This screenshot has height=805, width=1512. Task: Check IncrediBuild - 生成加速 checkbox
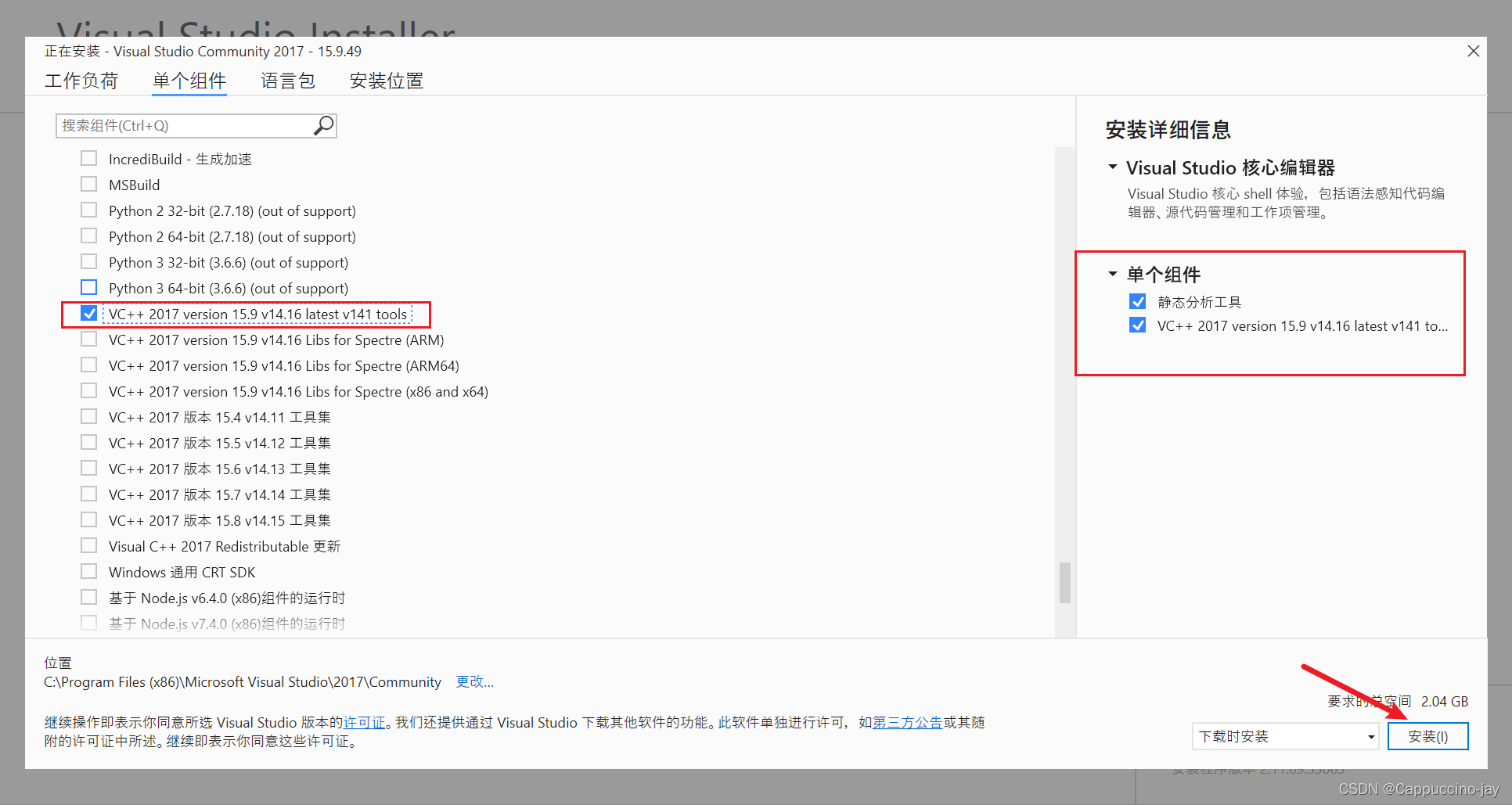89,159
